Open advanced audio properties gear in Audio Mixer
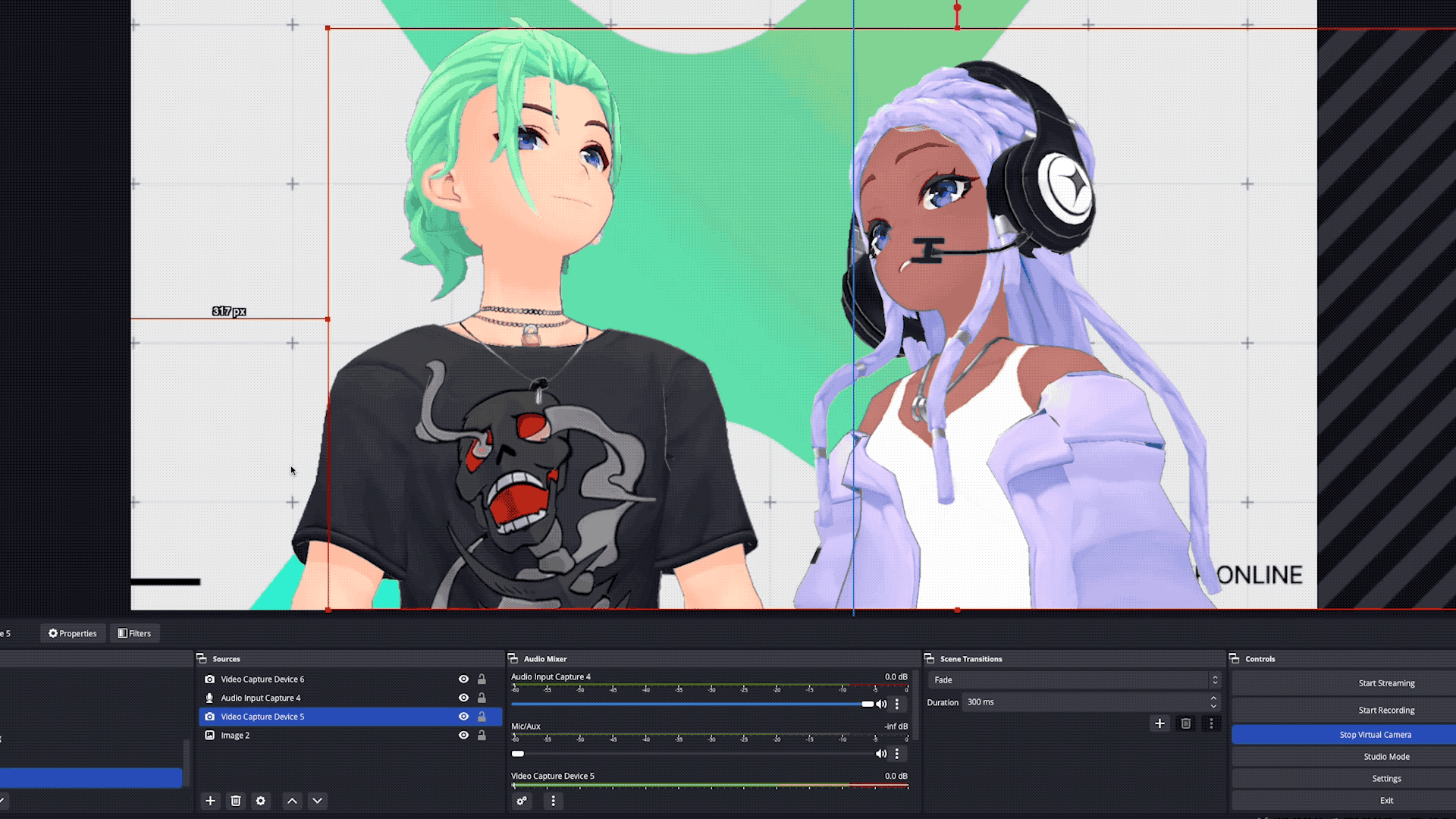The height and width of the screenshot is (819, 1456). click(522, 801)
